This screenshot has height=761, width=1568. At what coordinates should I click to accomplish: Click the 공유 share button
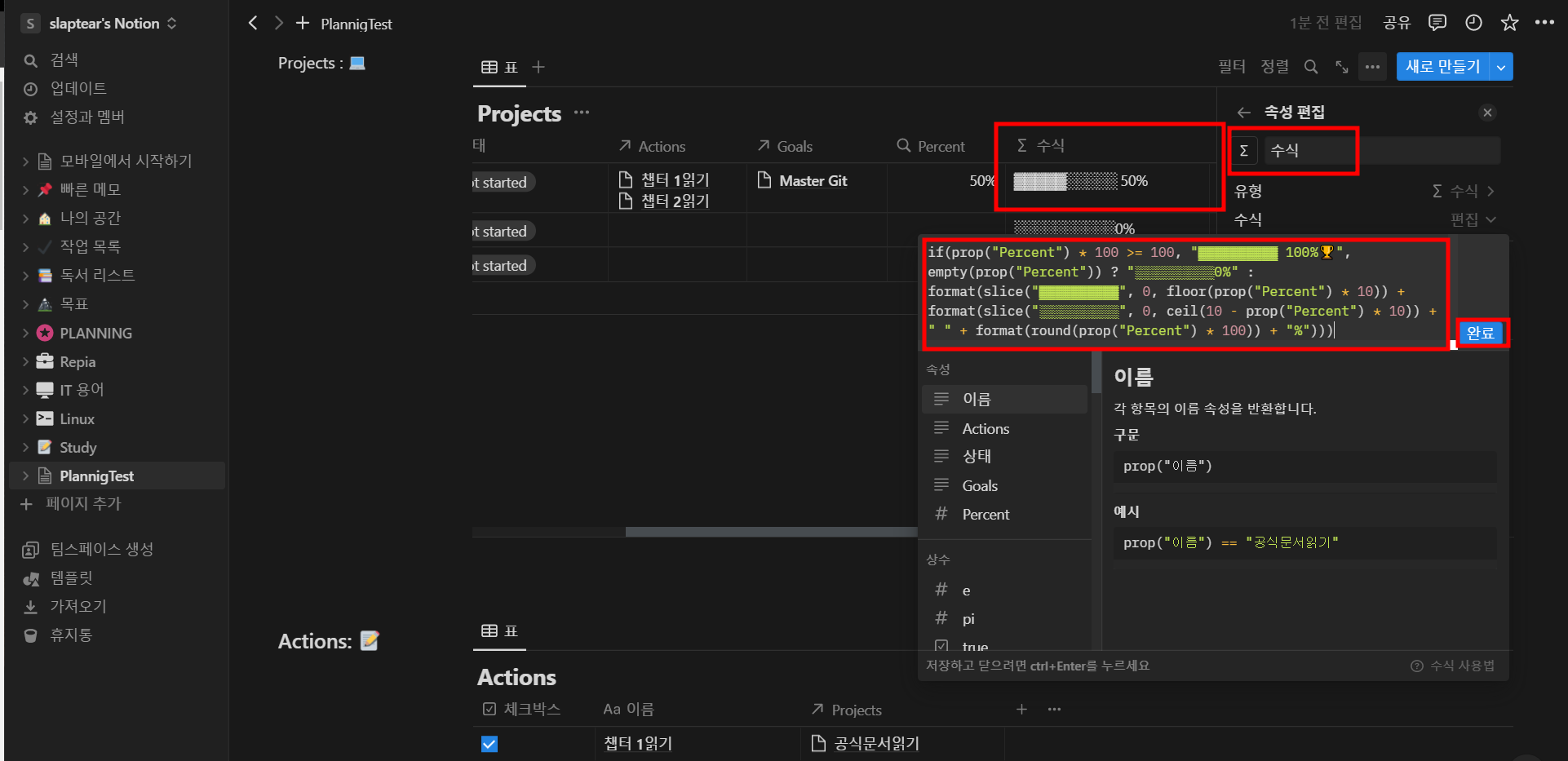[1397, 23]
